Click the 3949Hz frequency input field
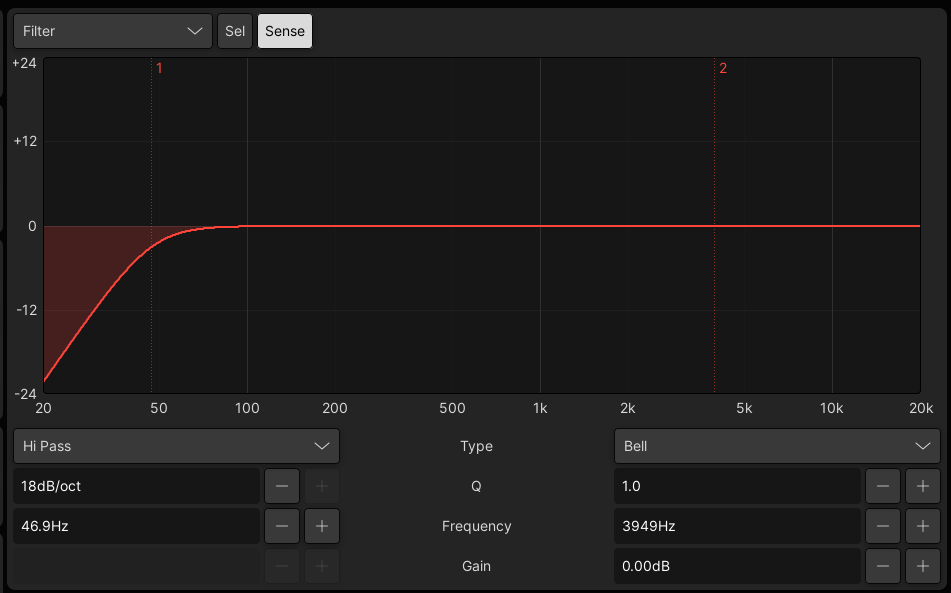The height and width of the screenshot is (593, 951). click(x=736, y=526)
